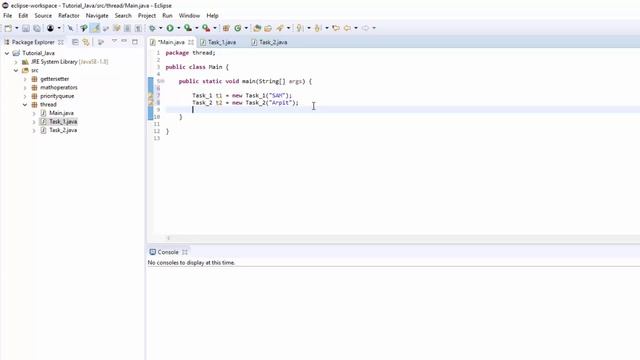
Task: Click the Open Type toolbar icon
Action: tap(257, 28)
